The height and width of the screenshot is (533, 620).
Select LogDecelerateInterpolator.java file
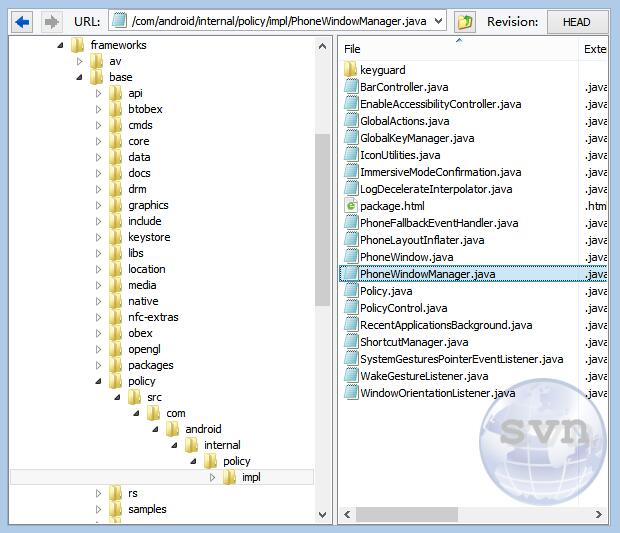pyautogui.click(x=436, y=189)
